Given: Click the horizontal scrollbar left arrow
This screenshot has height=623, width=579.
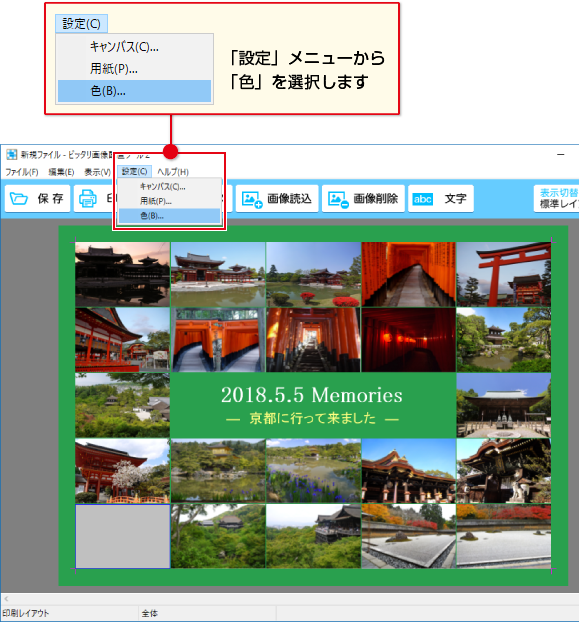Looking at the screenshot, I should pos(6,598).
